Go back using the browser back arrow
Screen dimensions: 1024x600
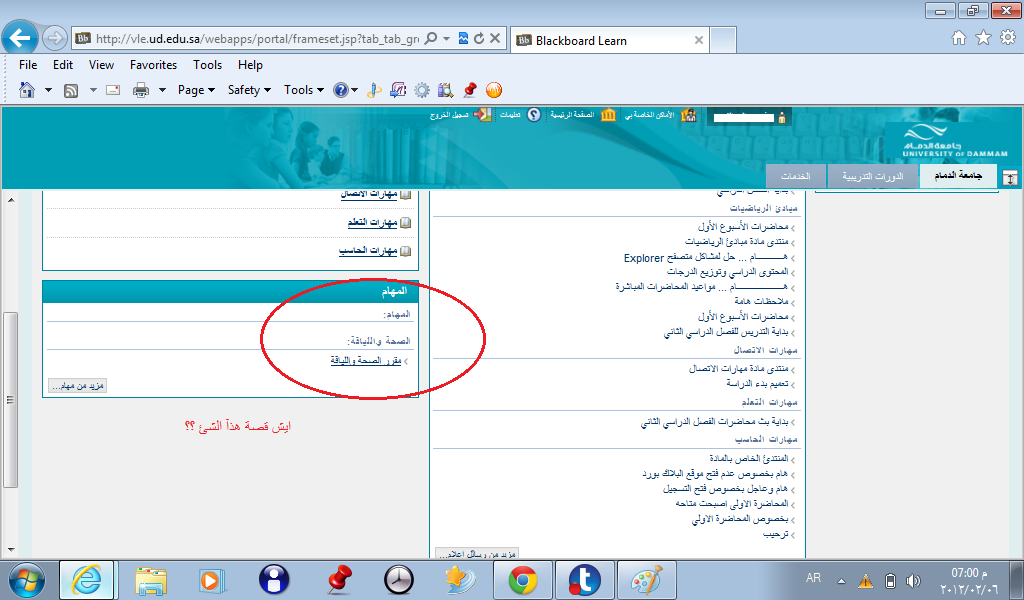pyautogui.click(x=20, y=38)
